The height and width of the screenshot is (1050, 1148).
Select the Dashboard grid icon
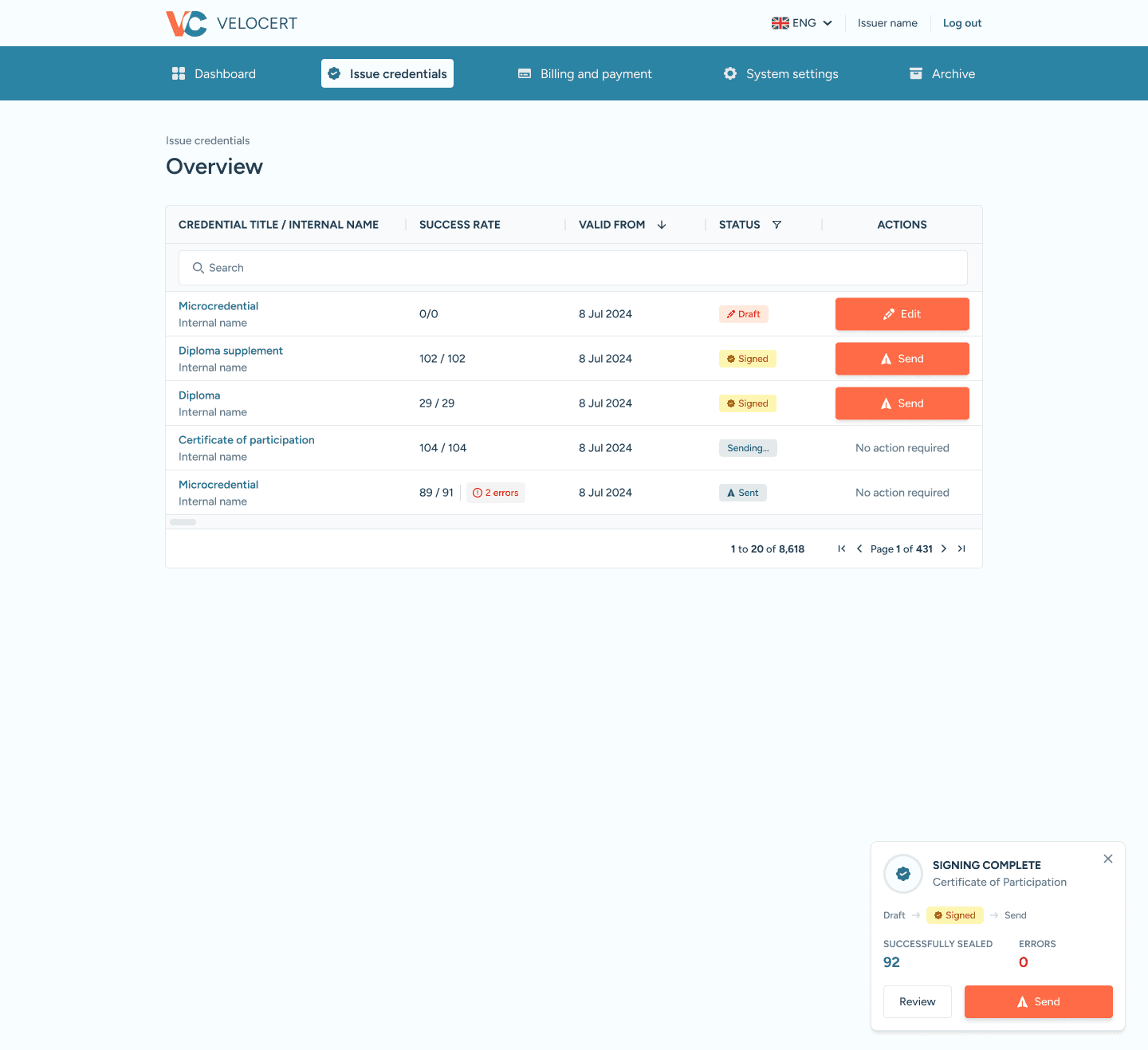tap(179, 73)
